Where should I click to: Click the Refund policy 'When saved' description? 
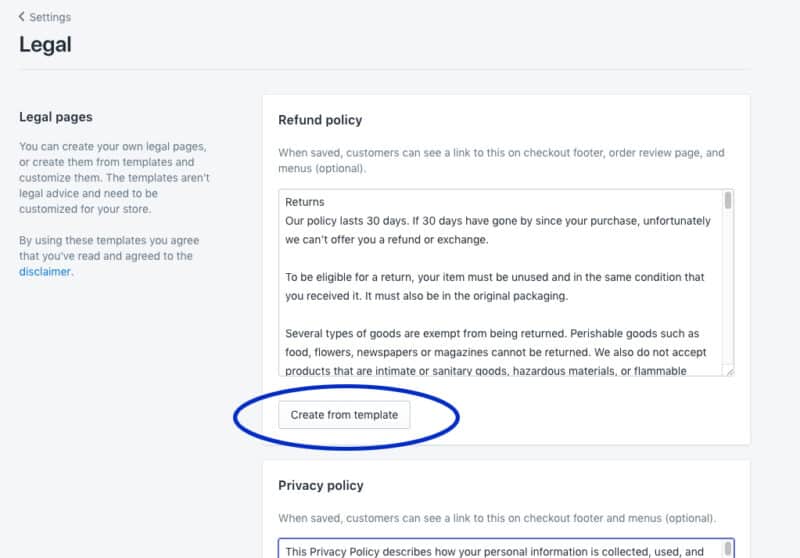(501, 160)
